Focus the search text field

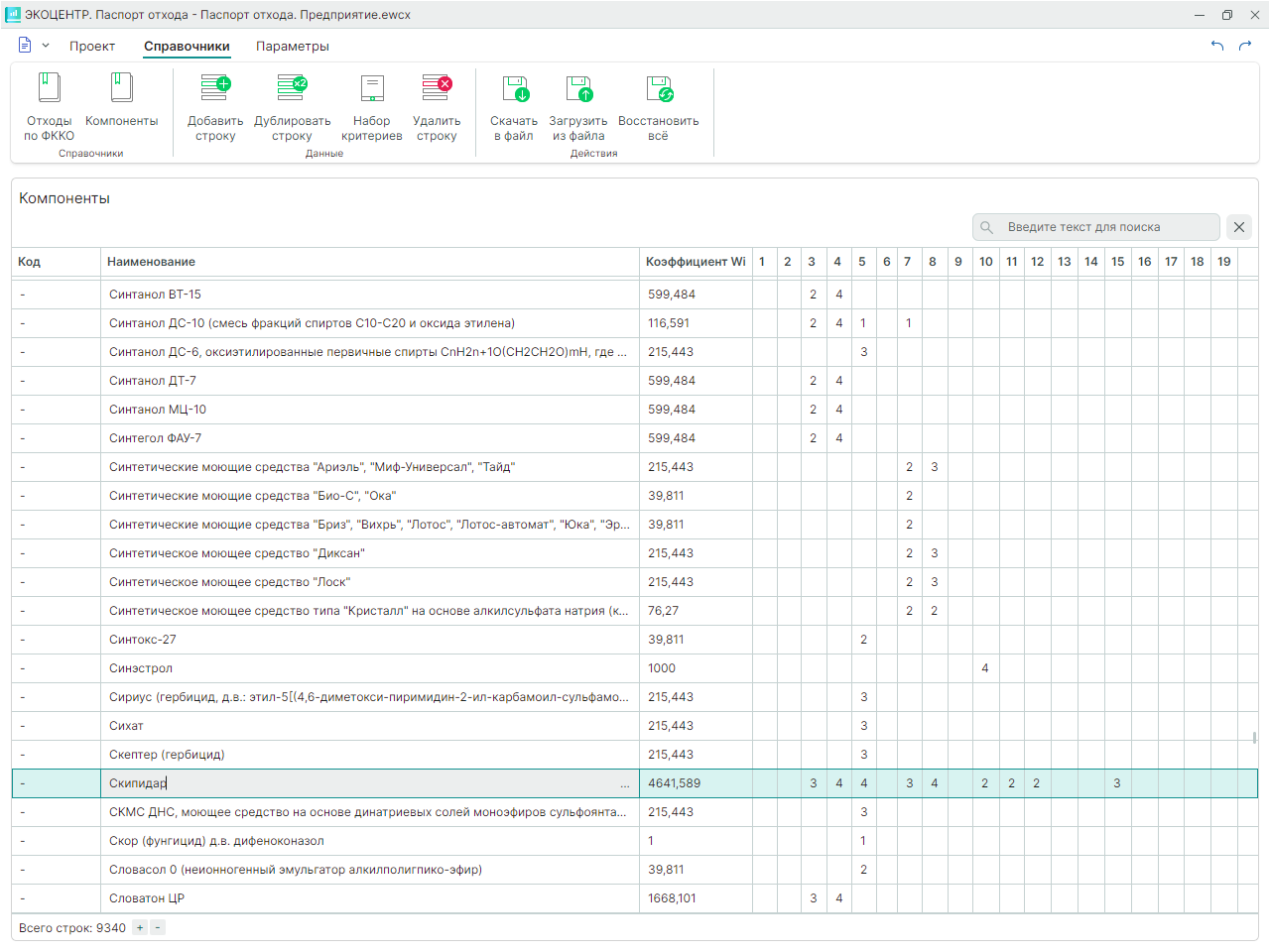tap(1095, 227)
